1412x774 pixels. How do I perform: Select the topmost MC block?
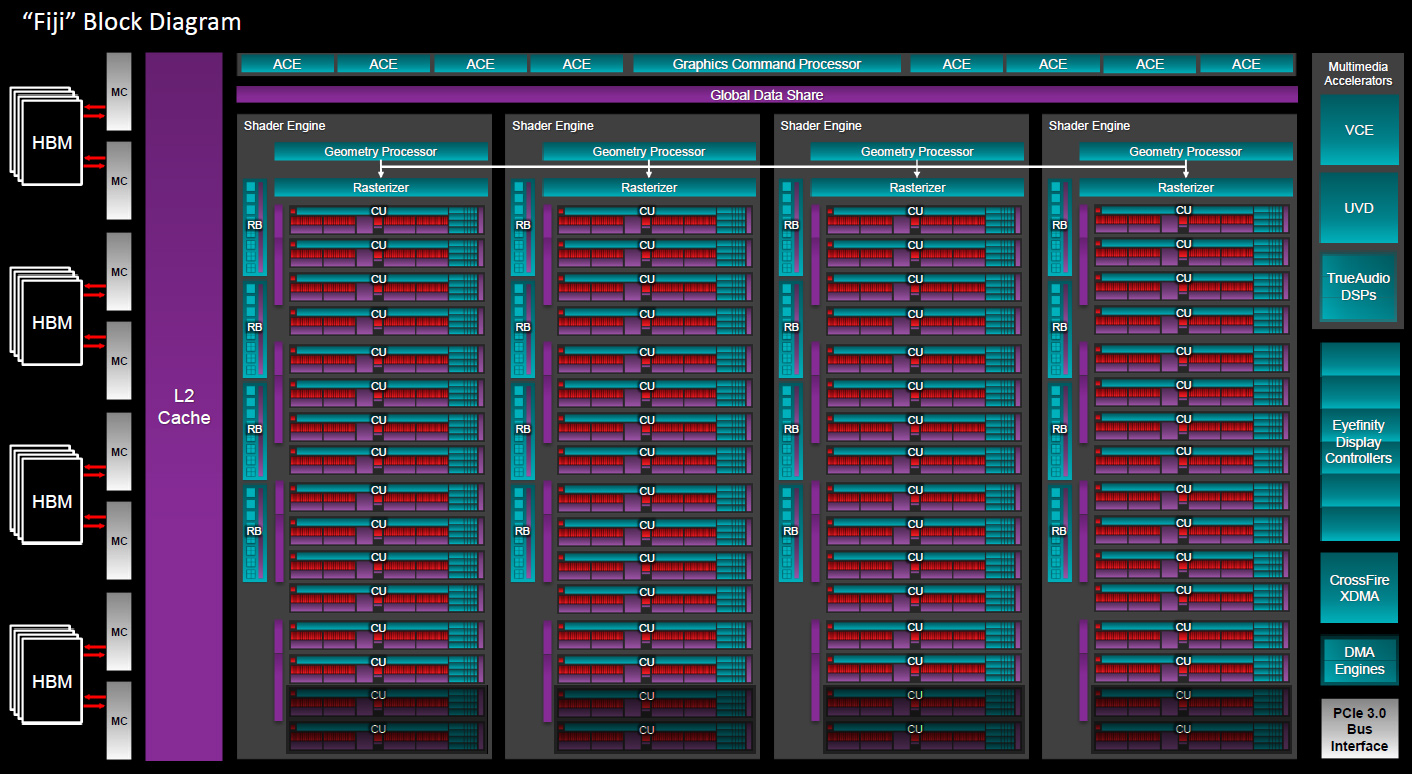click(x=119, y=91)
